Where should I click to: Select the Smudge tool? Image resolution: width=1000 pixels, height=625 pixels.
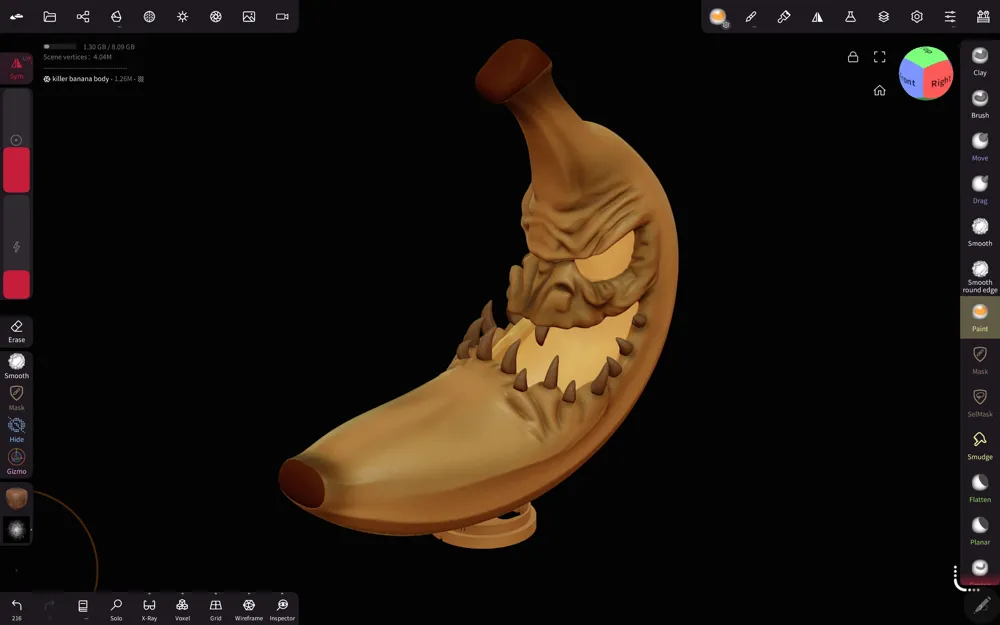980,445
